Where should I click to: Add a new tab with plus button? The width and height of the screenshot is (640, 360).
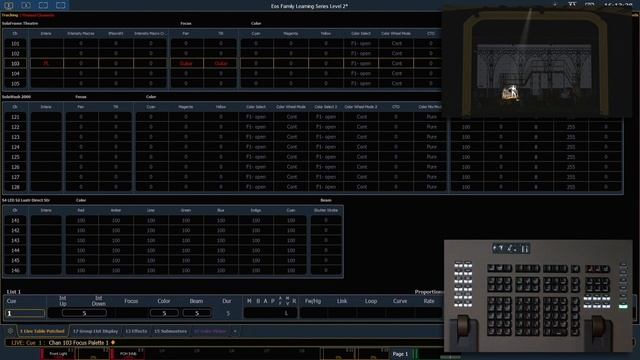pyautogui.click(x=235, y=331)
